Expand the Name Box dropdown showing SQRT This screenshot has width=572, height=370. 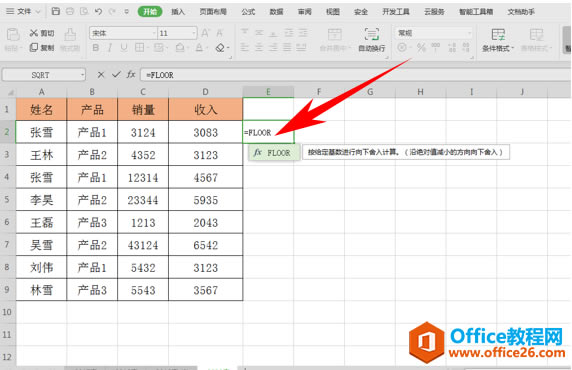pyautogui.click(x=83, y=75)
